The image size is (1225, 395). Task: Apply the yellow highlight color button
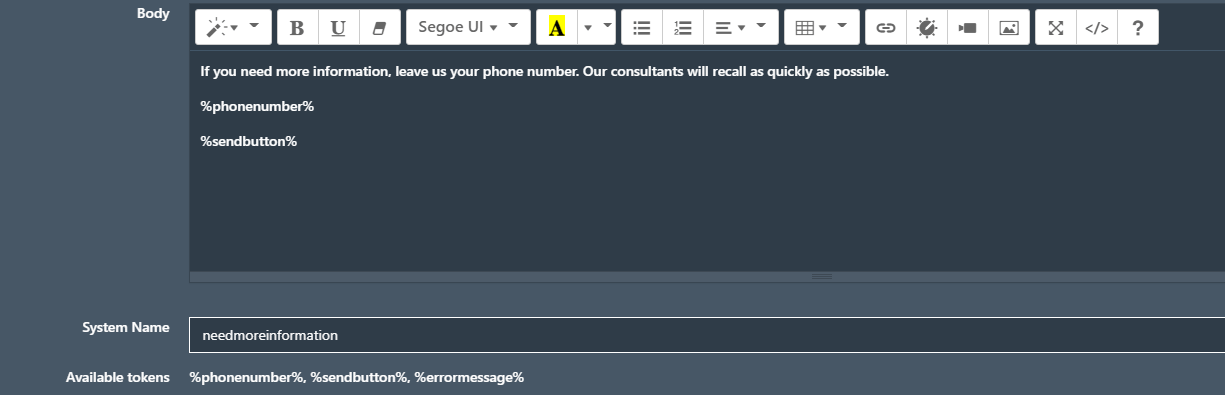556,28
